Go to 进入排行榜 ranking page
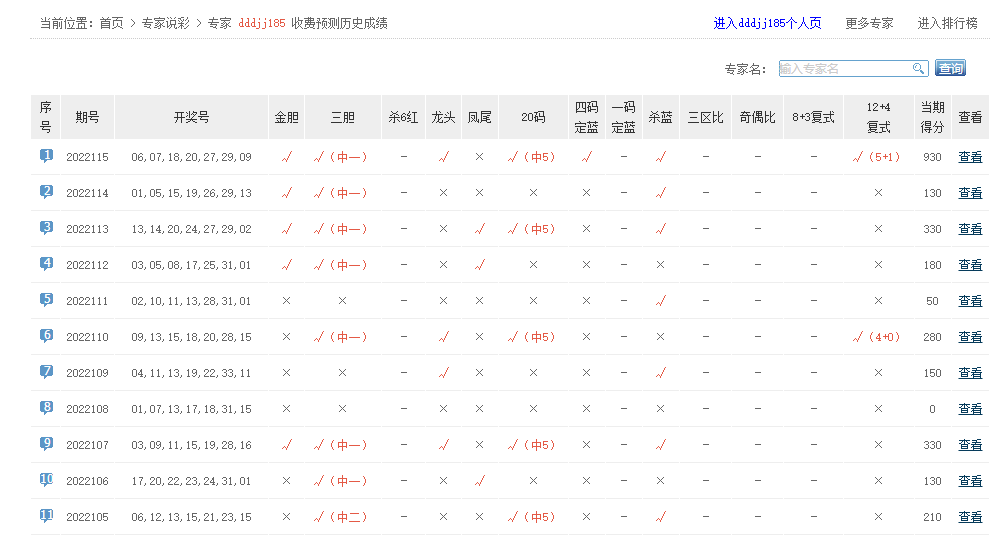The width and height of the screenshot is (993, 535). pyautogui.click(x=947, y=23)
